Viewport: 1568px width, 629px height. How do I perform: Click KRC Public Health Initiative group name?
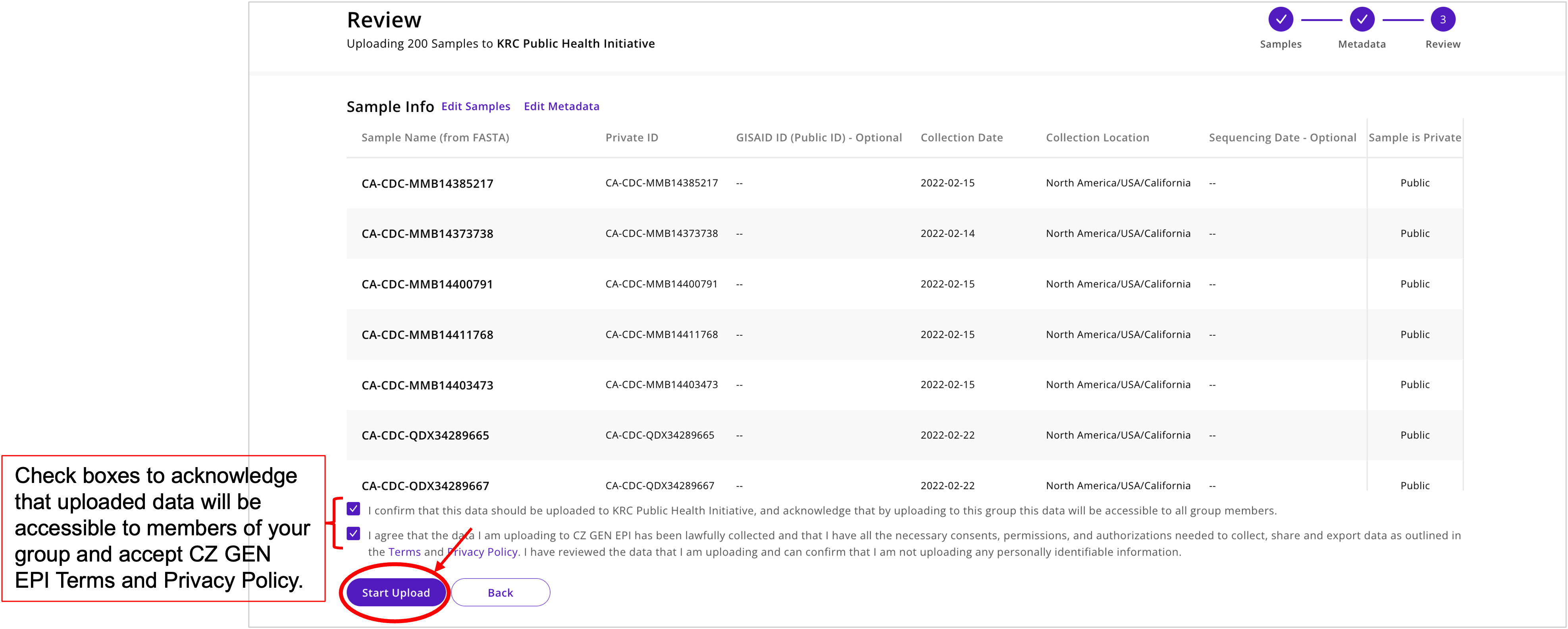[576, 44]
